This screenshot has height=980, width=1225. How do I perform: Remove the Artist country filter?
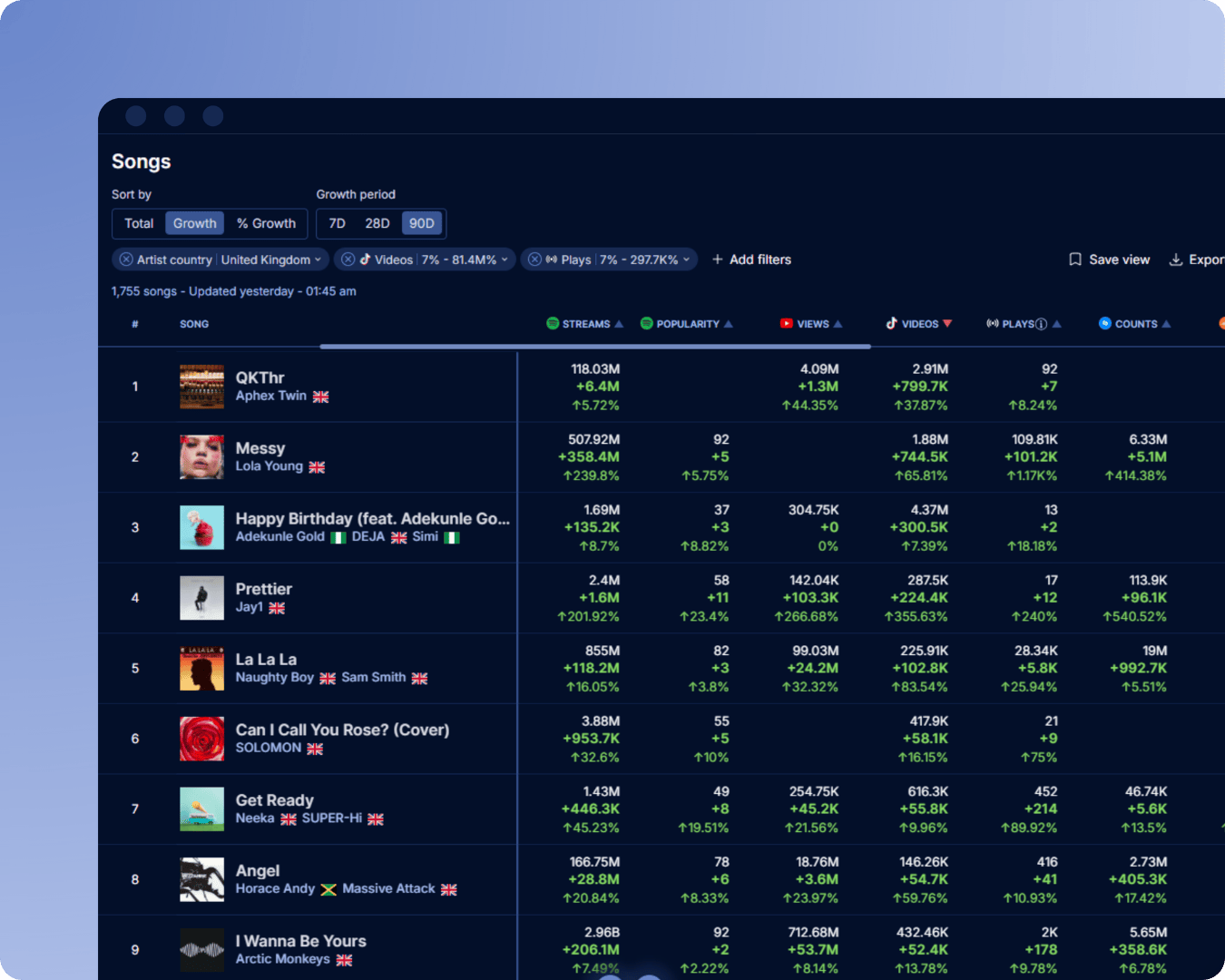126,260
